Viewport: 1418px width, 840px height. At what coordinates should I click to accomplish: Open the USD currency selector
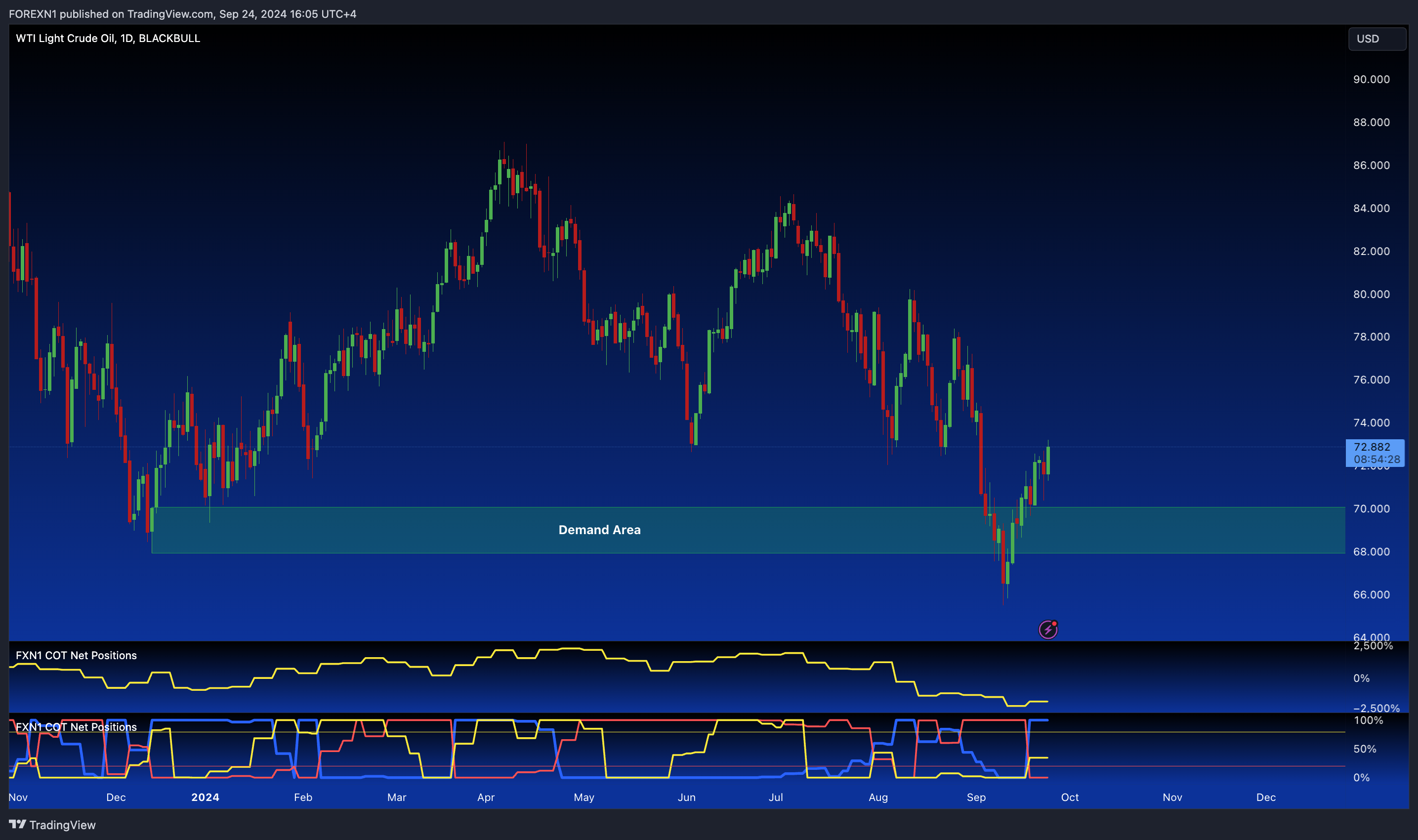click(1376, 39)
